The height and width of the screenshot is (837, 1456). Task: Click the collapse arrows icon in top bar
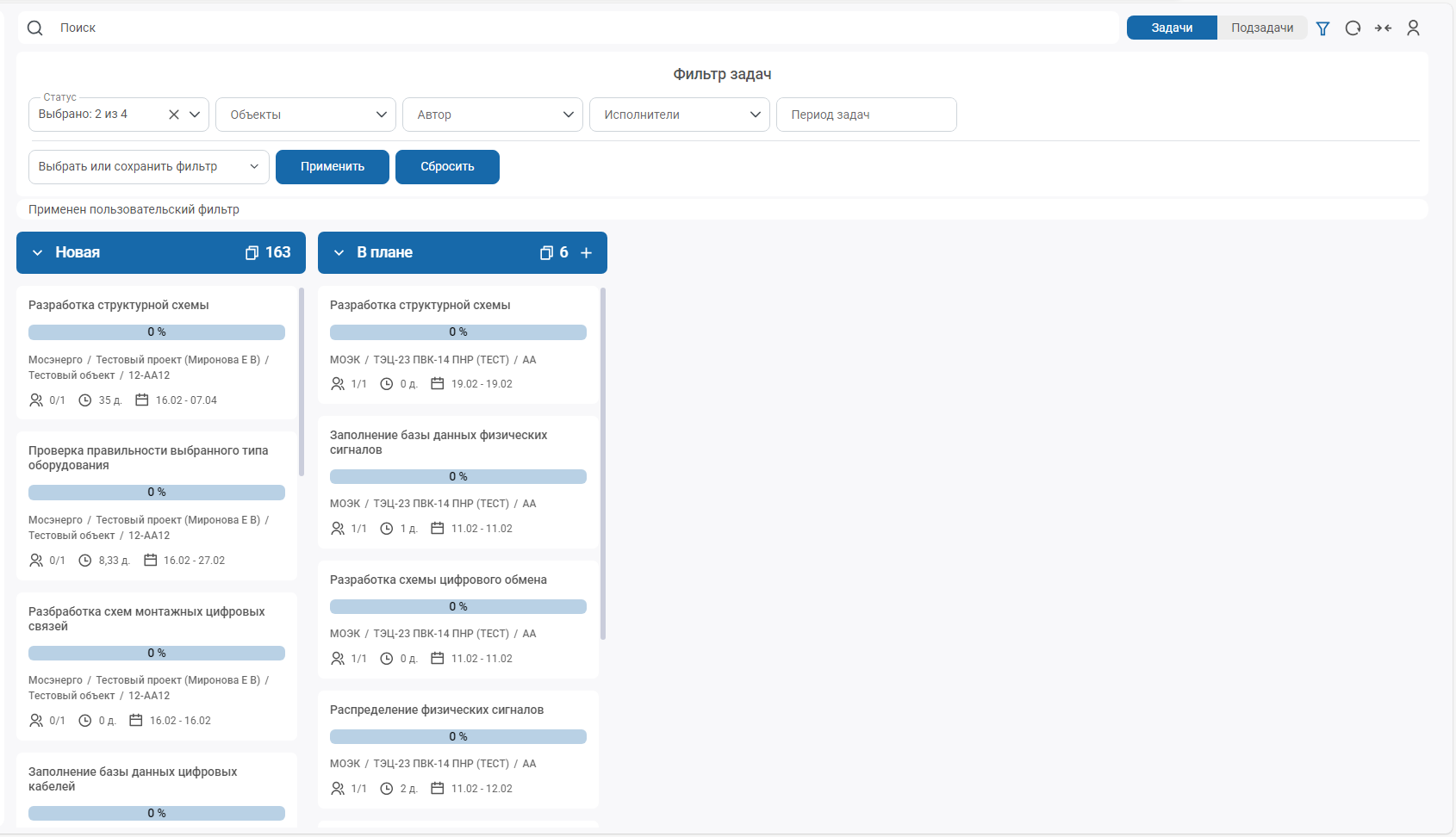tap(1383, 28)
